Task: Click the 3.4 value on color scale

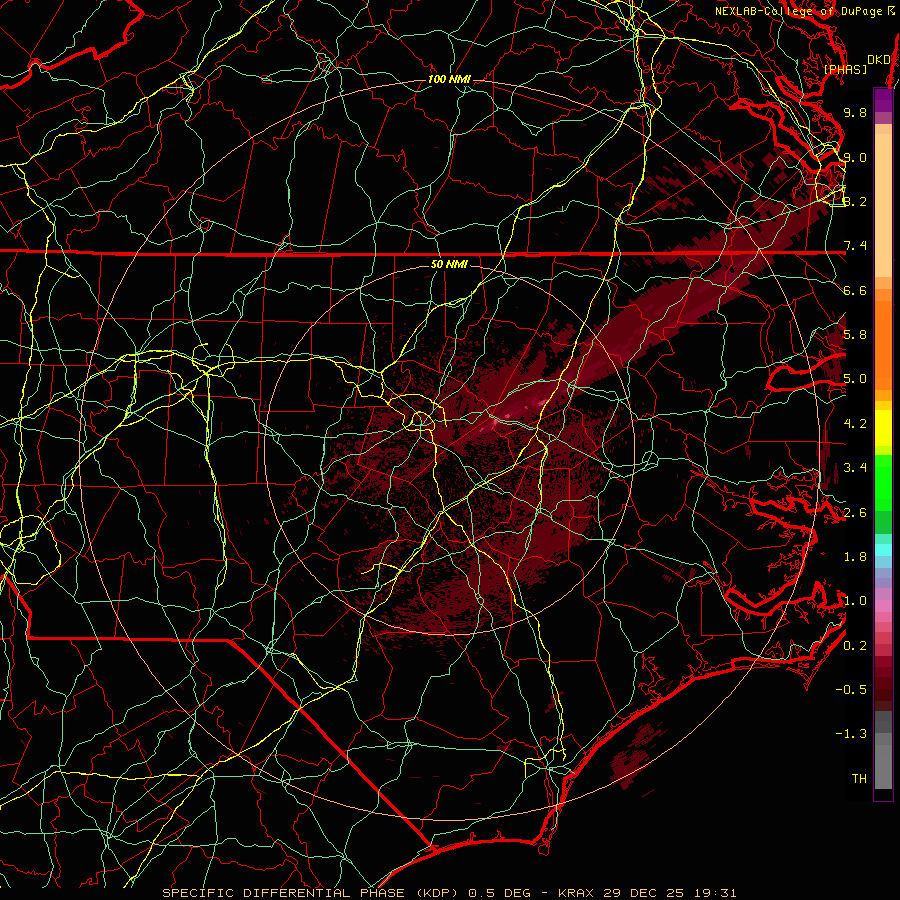Action: click(855, 468)
